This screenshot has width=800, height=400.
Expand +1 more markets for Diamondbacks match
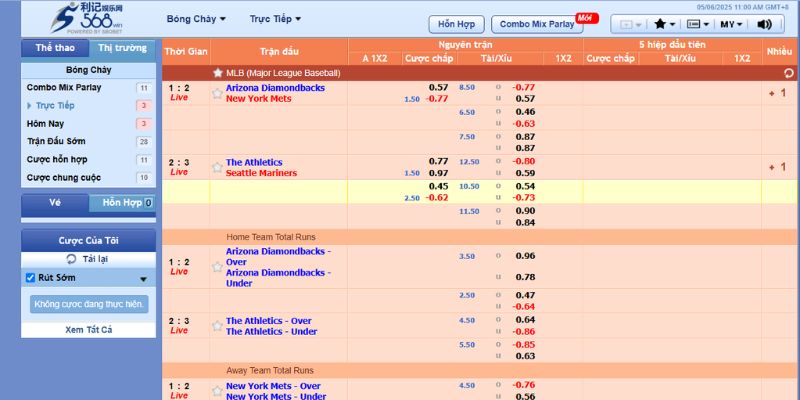coord(777,93)
